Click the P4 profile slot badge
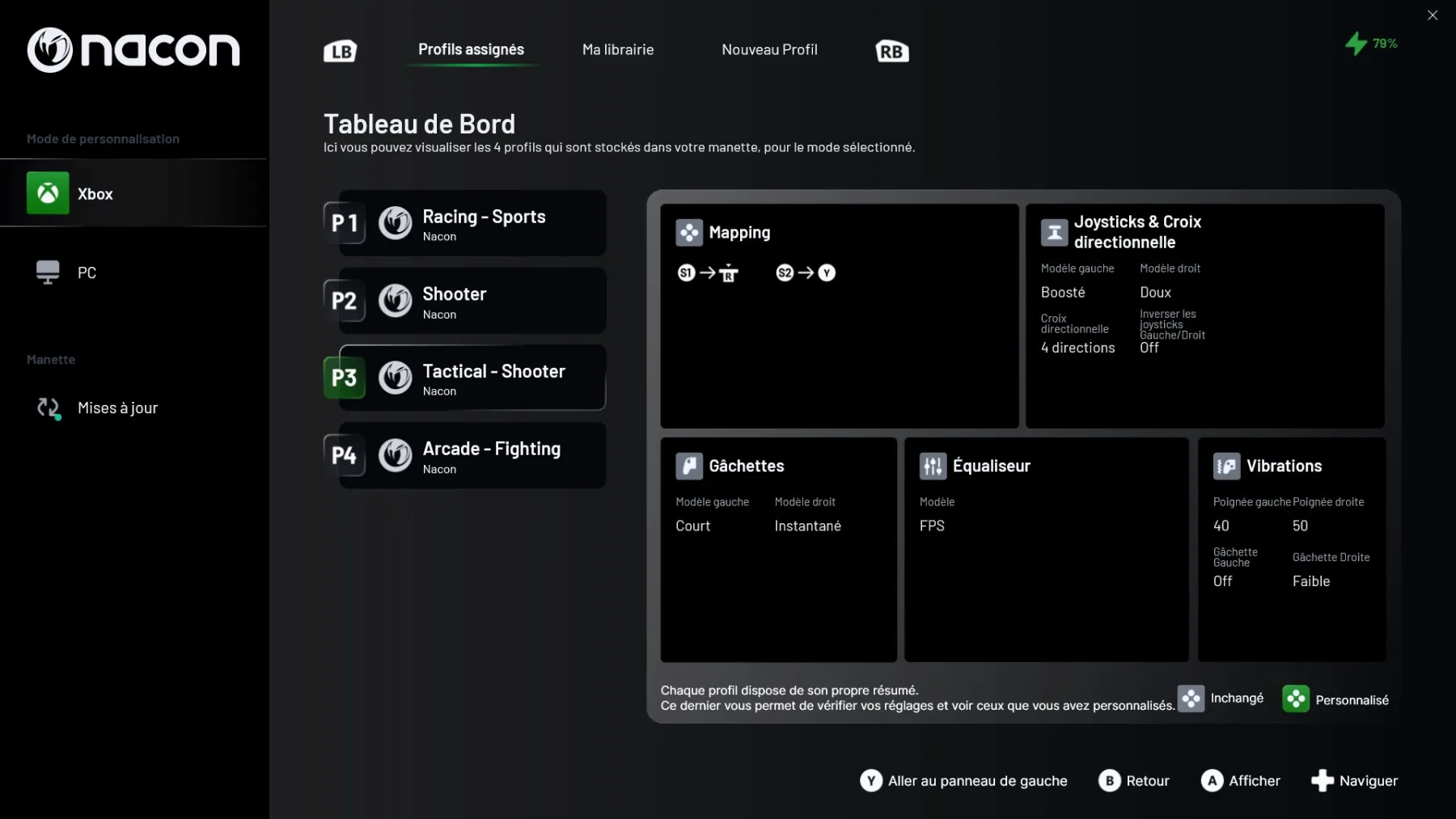Screen dimensions: 1456x819 pyautogui.click(x=344, y=455)
